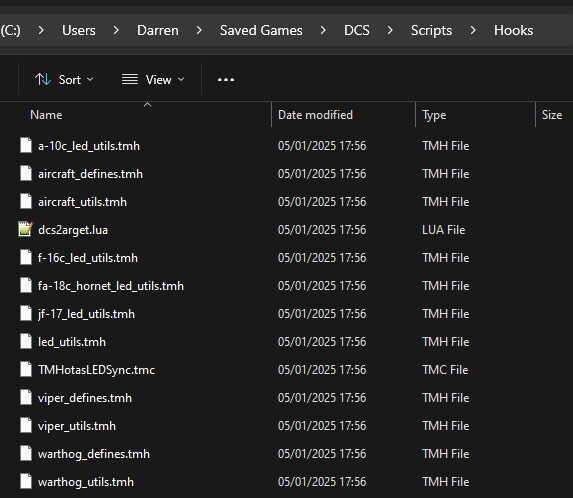The width and height of the screenshot is (573, 498).
Task: Select the led_utils.tmh file row
Action: coord(286,342)
